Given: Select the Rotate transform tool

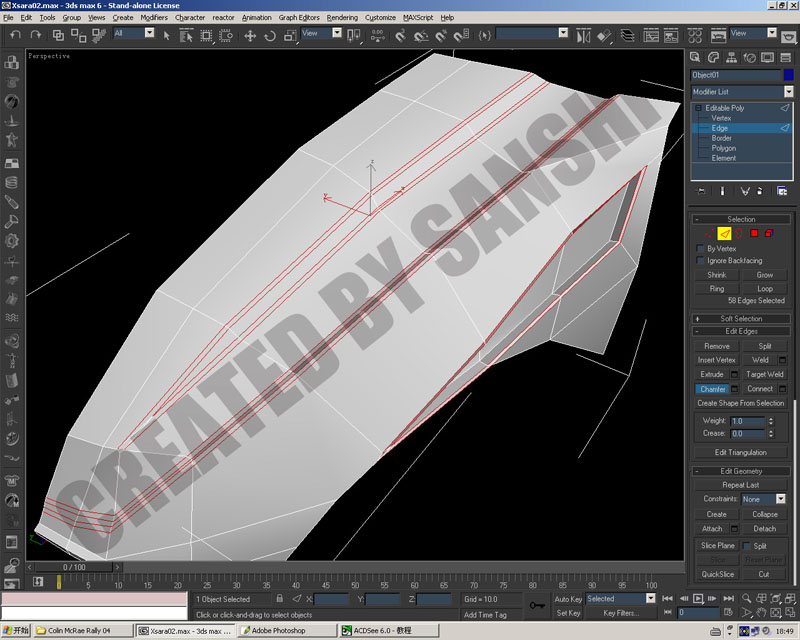Looking at the screenshot, I should [x=270, y=36].
